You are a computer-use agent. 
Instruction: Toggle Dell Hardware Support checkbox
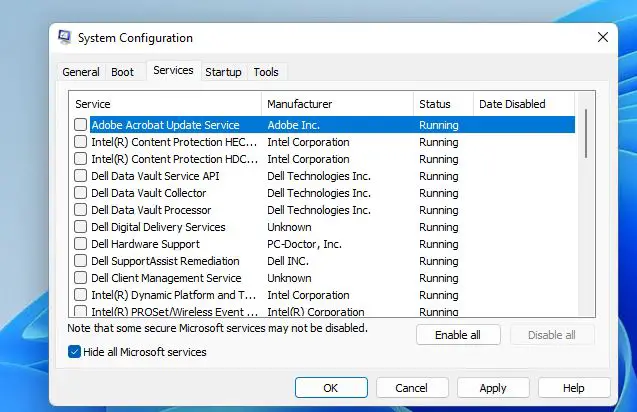click(80, 243)
